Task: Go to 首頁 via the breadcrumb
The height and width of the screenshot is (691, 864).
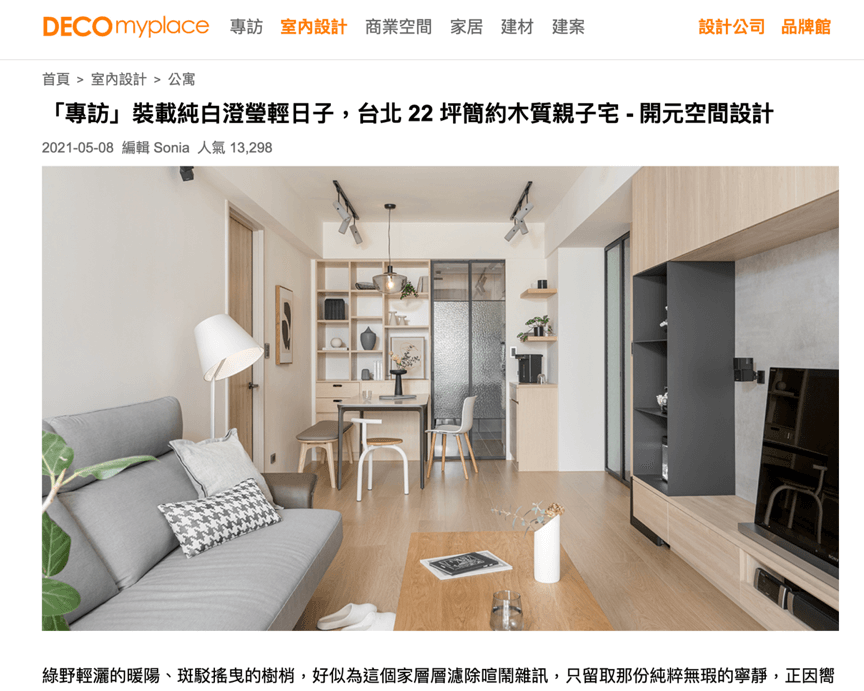Action: (56, 79)
